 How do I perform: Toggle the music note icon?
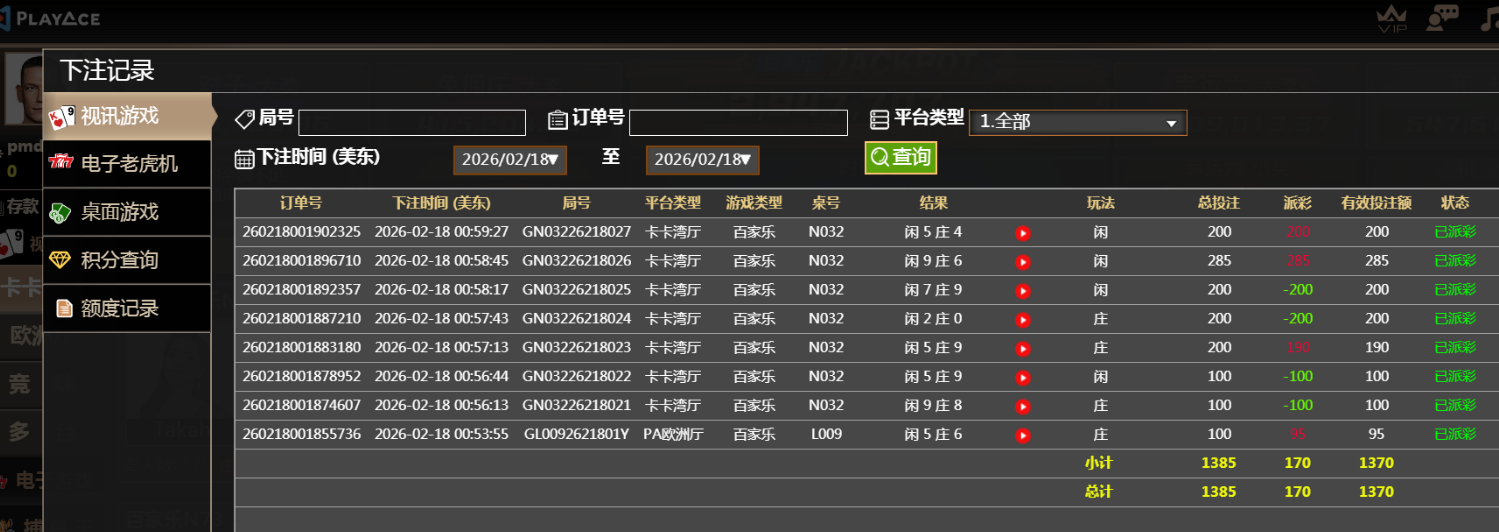click(1488, 18)
